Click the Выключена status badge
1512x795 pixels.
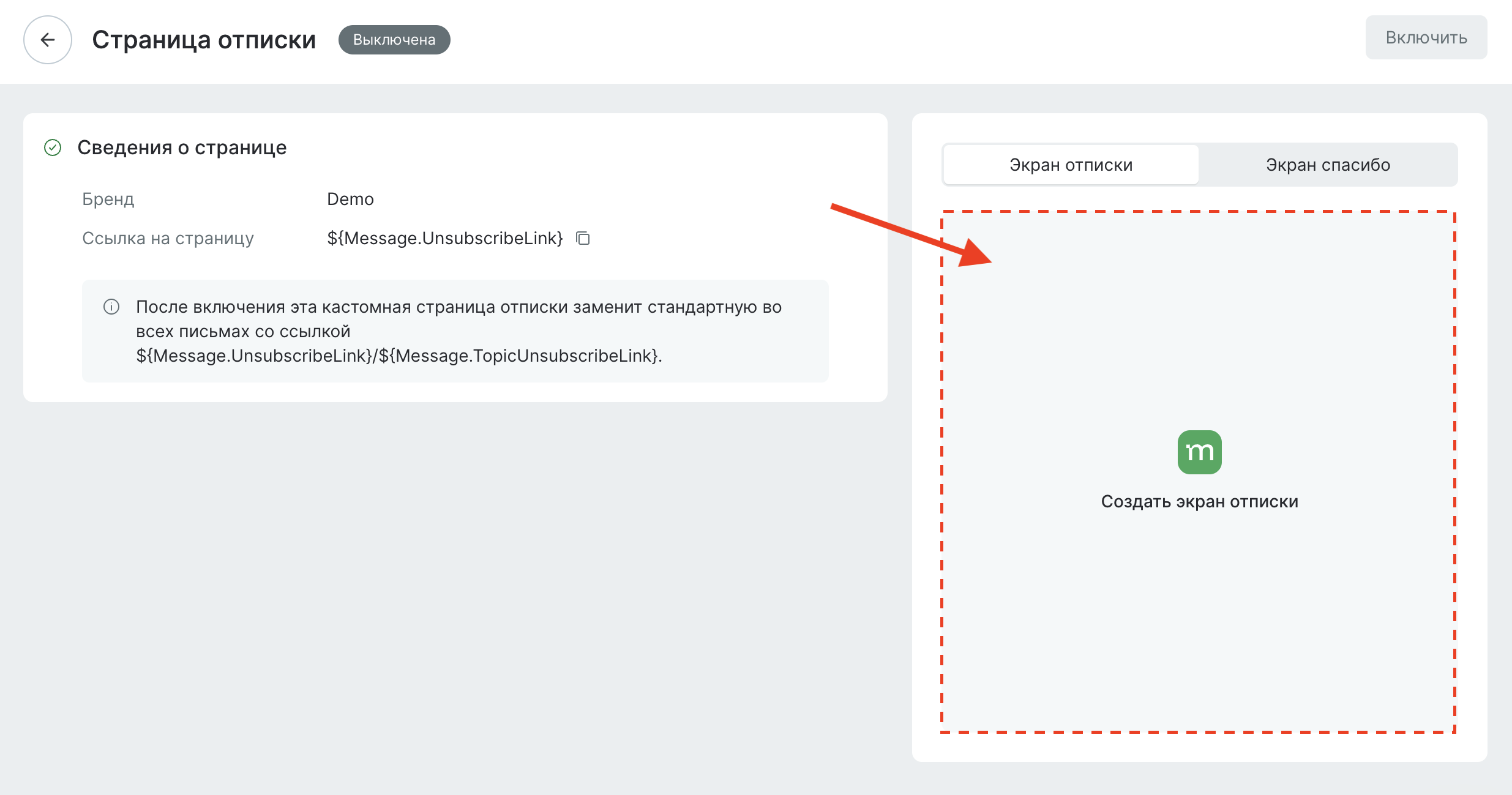point(394,39)
